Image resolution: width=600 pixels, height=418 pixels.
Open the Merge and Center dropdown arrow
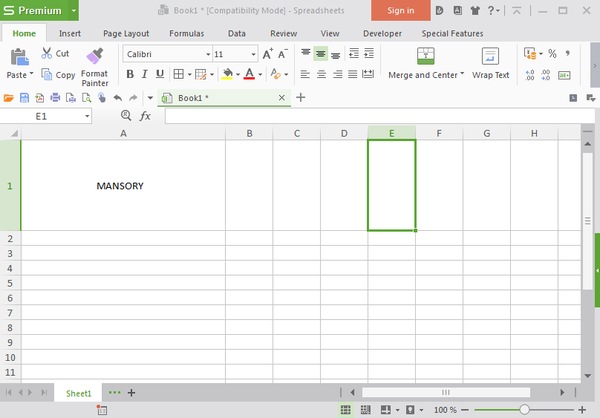(x=462, y=75)
